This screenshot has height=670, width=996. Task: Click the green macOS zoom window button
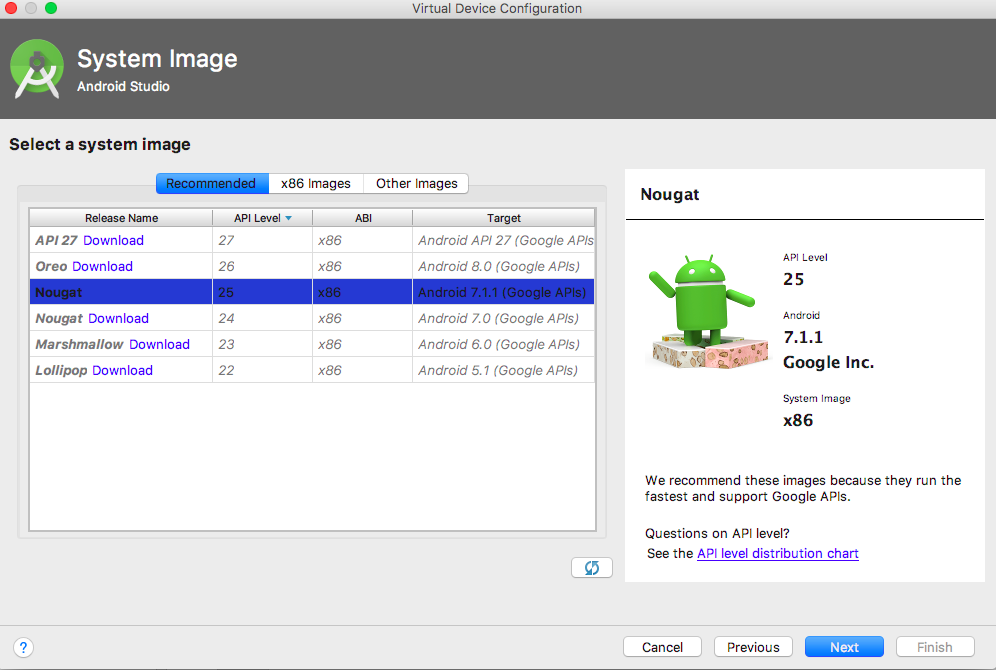(51, 8)
